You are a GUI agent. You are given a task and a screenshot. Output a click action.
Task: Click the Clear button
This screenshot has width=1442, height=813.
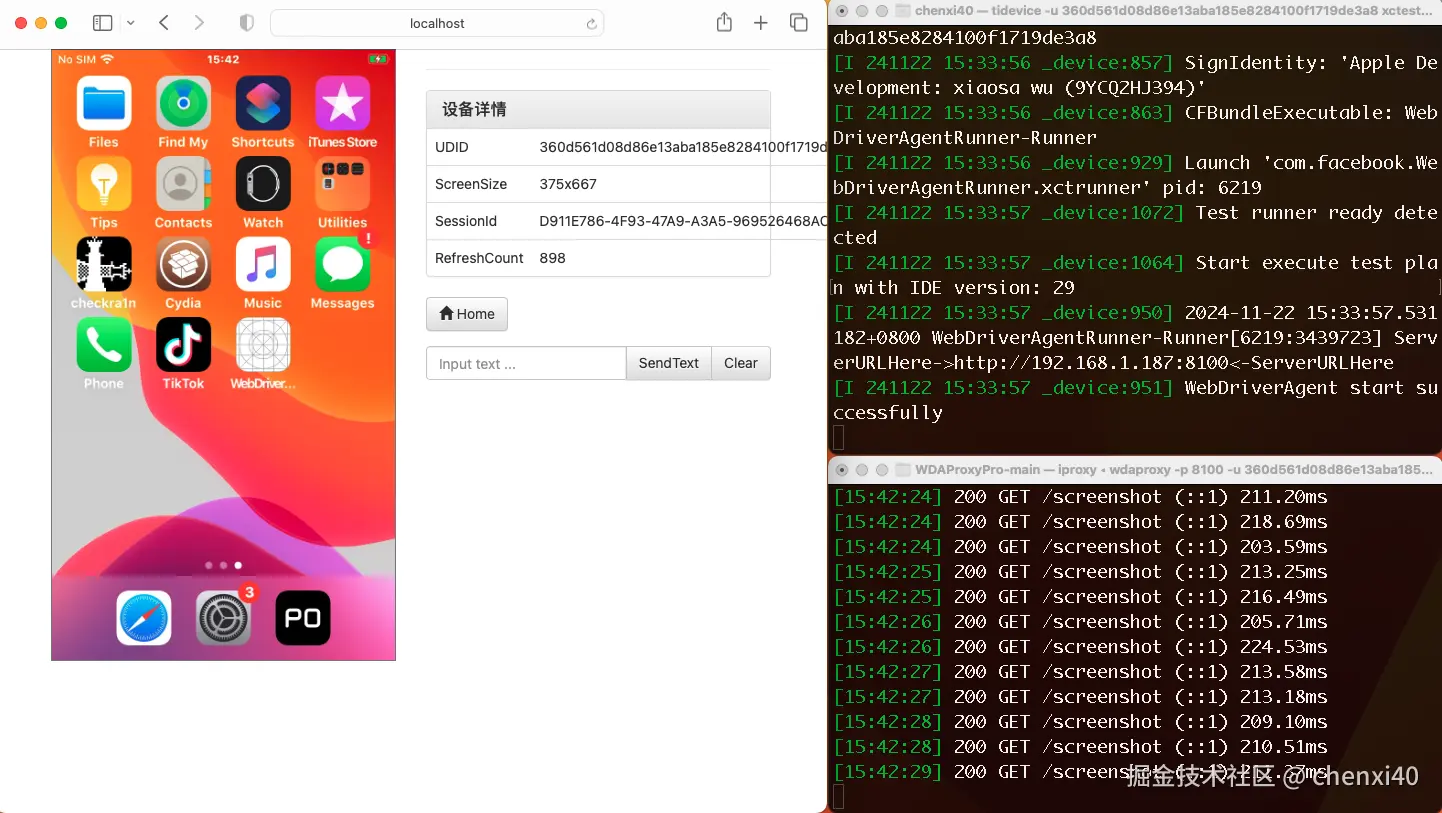pyautogui.click(x=741, y=363)
